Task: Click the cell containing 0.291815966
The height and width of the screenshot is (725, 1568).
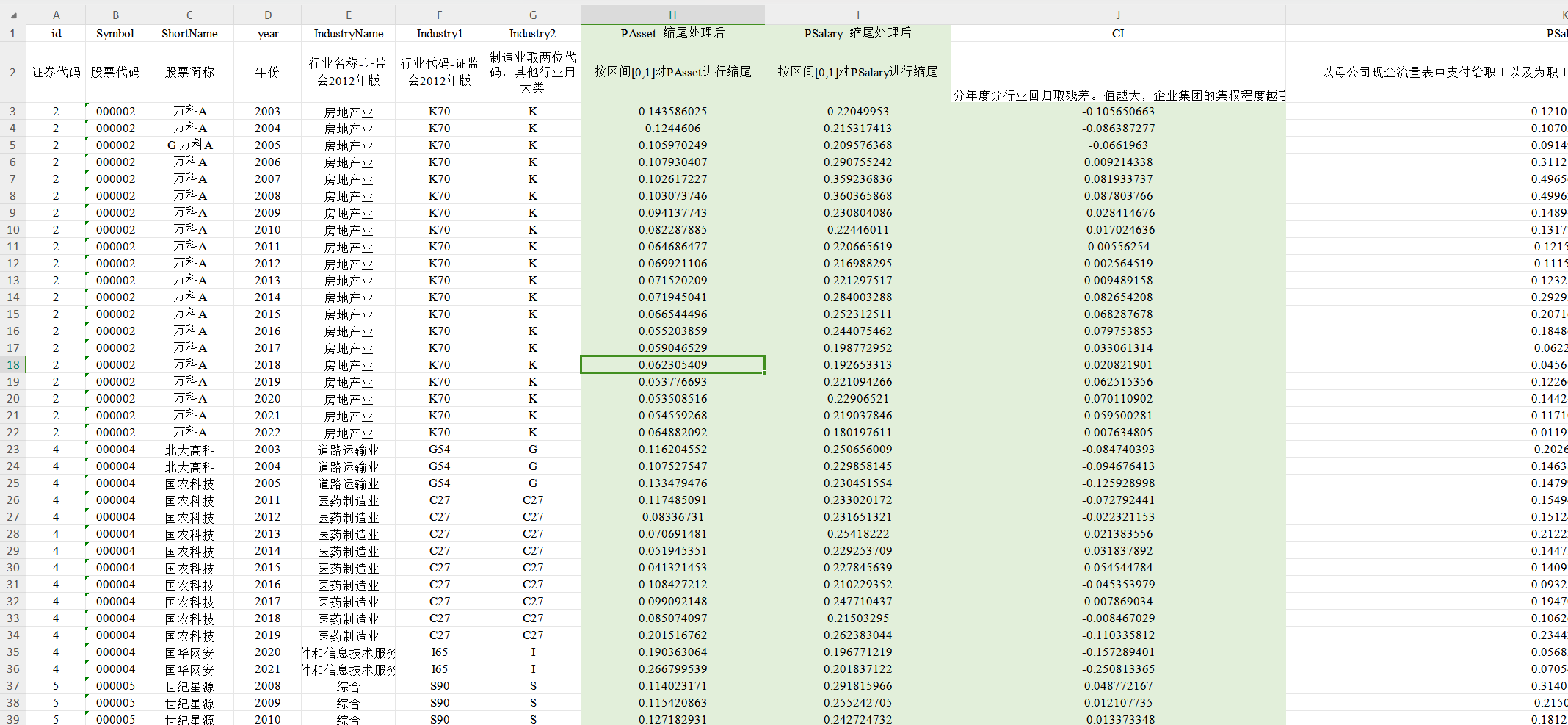Action: point(858,685)
